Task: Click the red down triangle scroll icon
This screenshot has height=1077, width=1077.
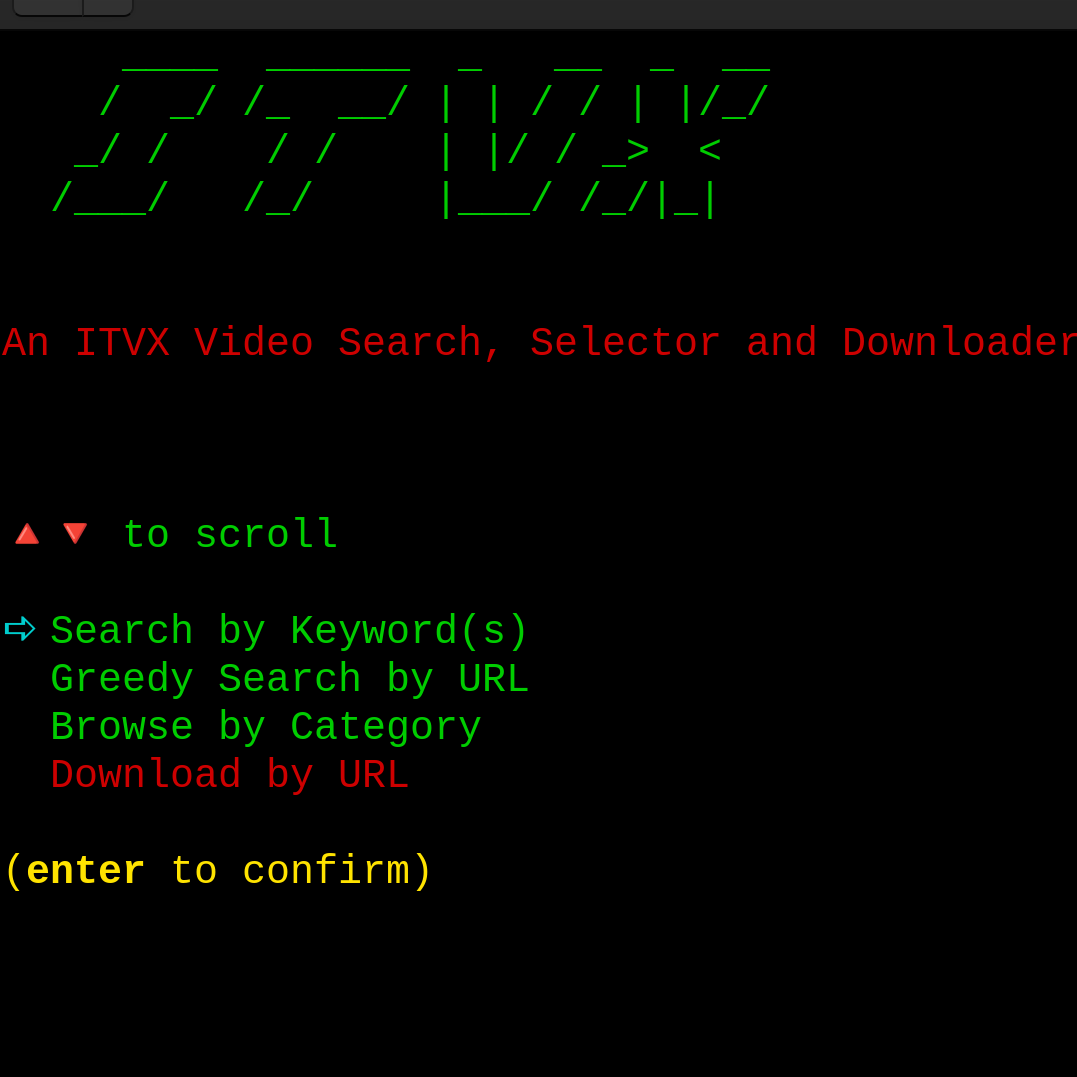Action: click(x=75, y=533)
